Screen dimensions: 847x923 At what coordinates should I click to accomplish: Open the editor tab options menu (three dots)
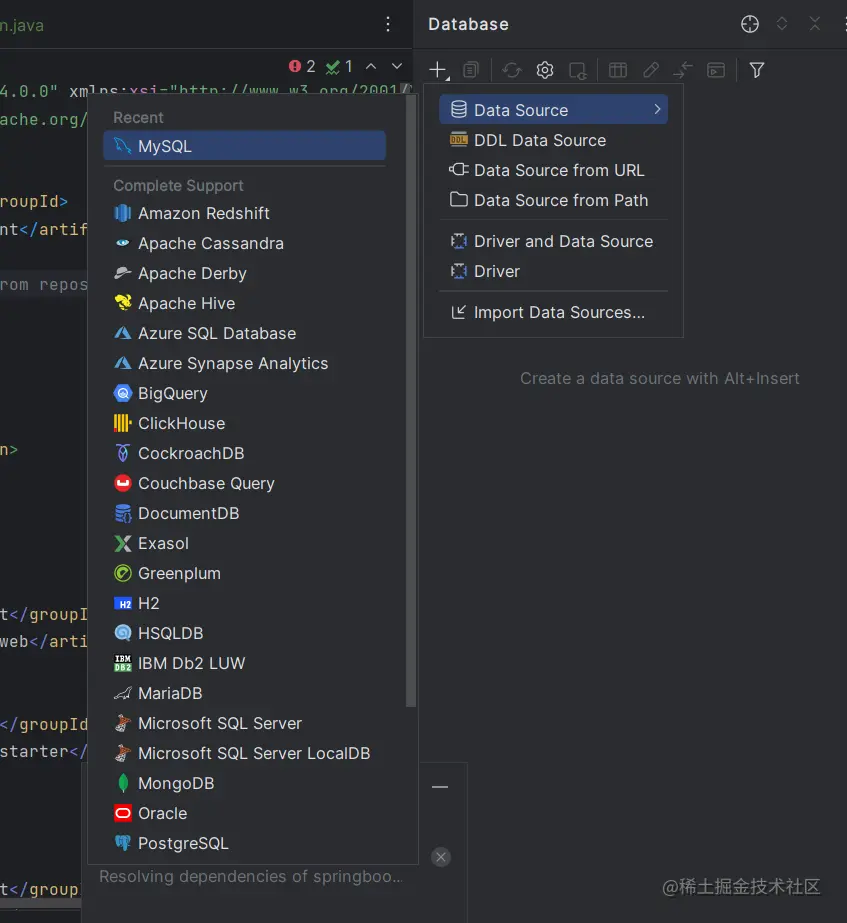(388, 24)
